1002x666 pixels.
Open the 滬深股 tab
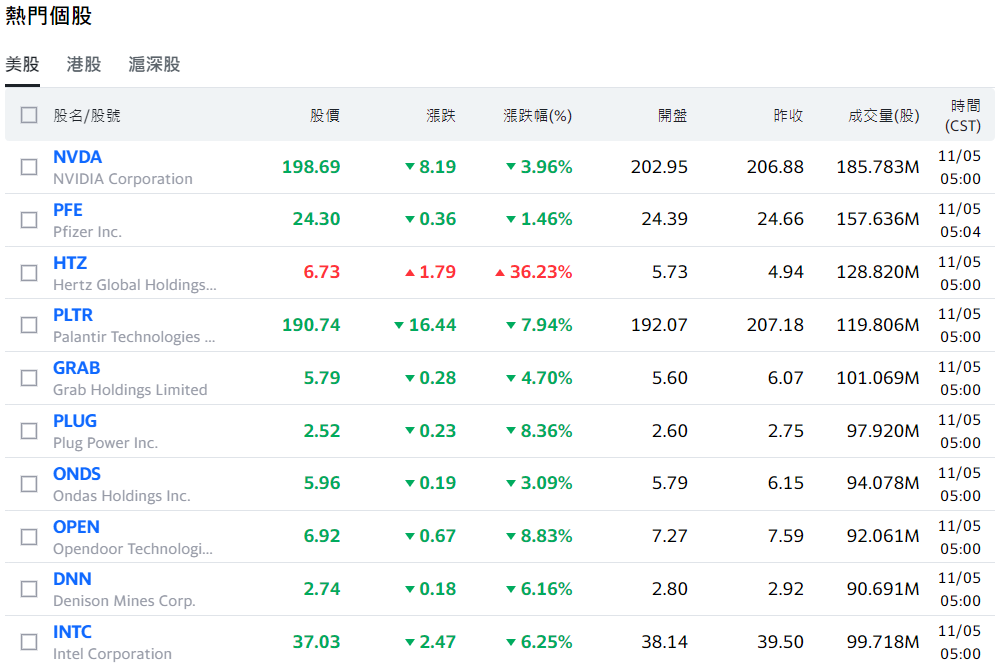coord(154,64)
